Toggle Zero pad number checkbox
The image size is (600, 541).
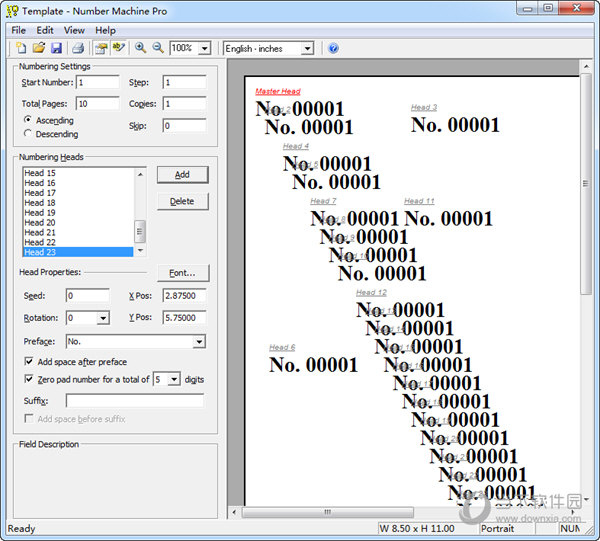pos(29,379)
